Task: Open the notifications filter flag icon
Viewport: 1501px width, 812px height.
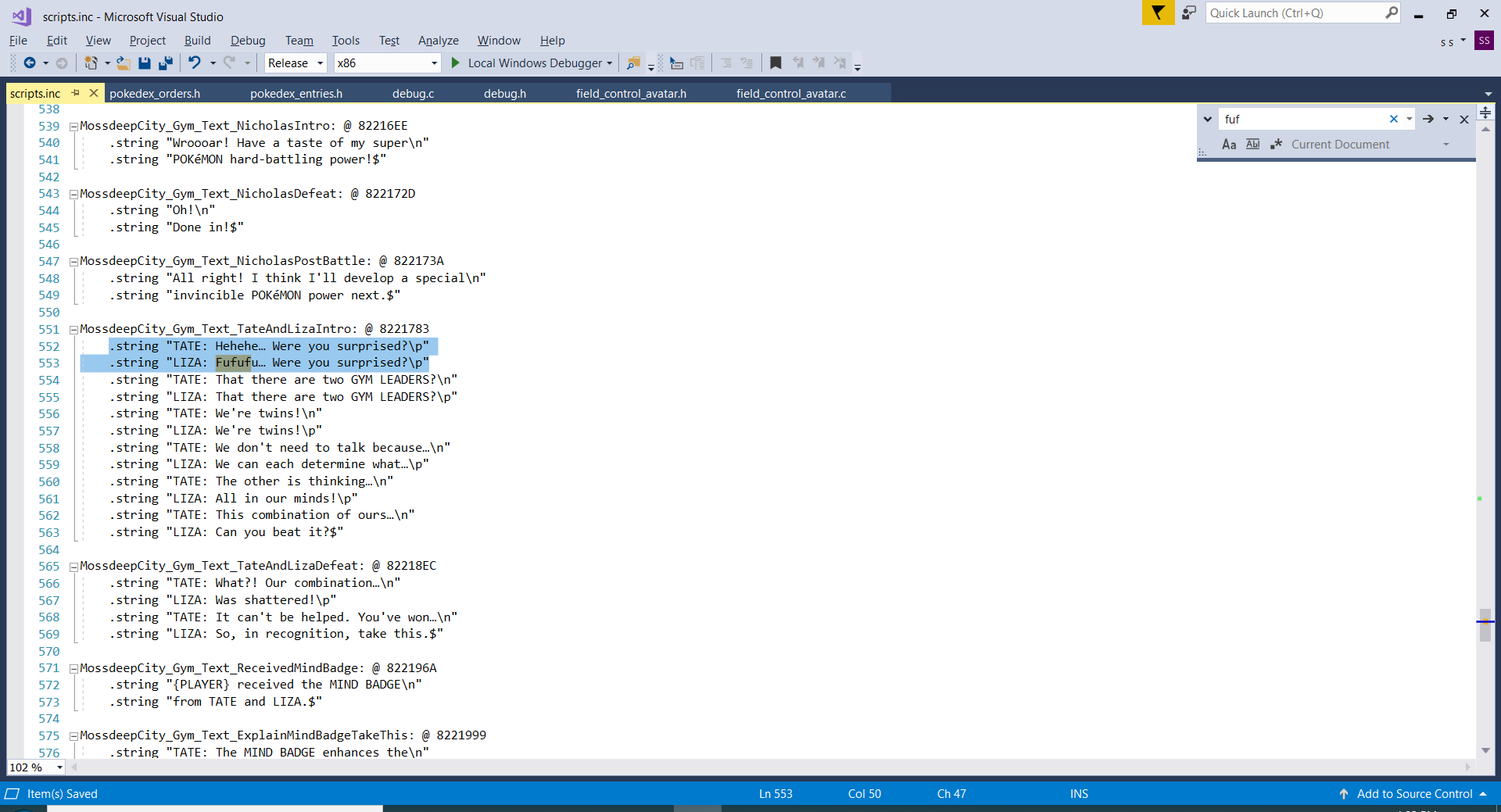Action: point(1158,13)
